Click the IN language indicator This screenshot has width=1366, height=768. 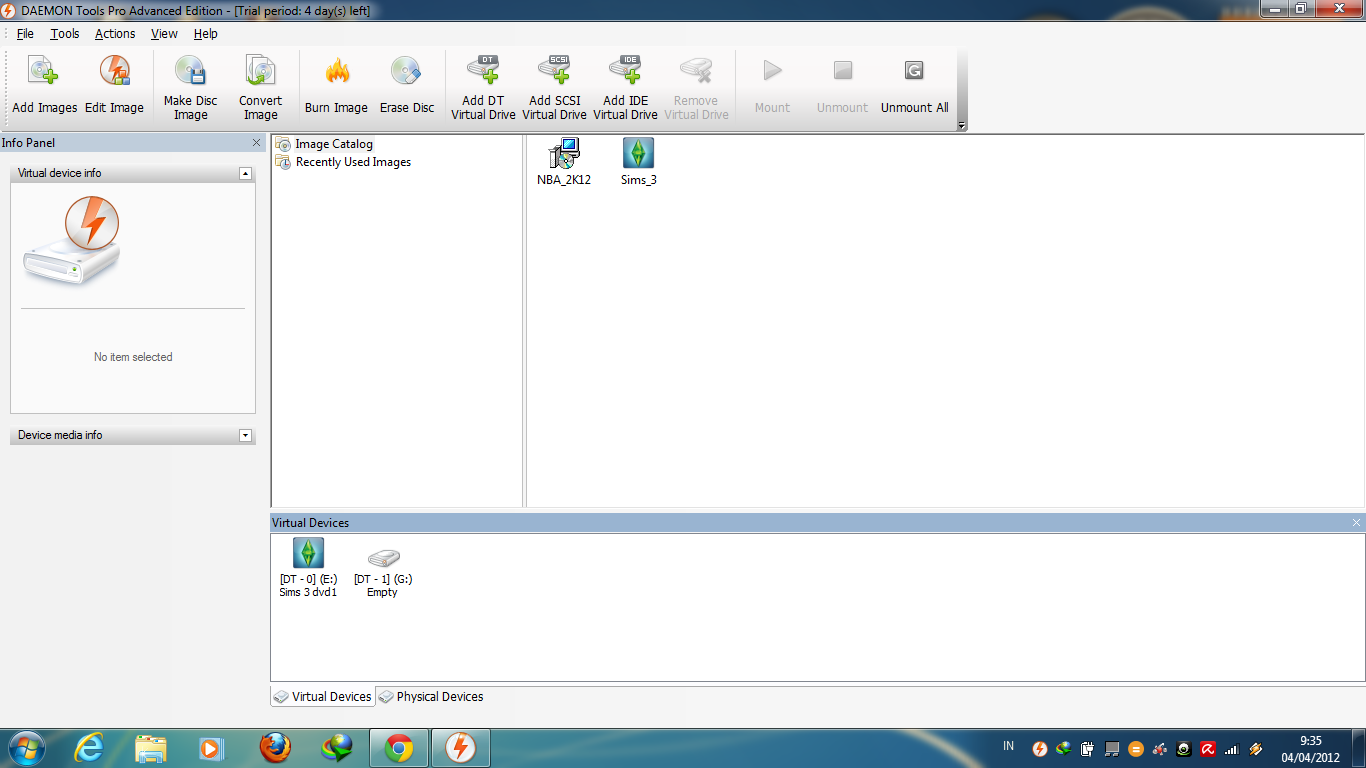coord(1008,746)
